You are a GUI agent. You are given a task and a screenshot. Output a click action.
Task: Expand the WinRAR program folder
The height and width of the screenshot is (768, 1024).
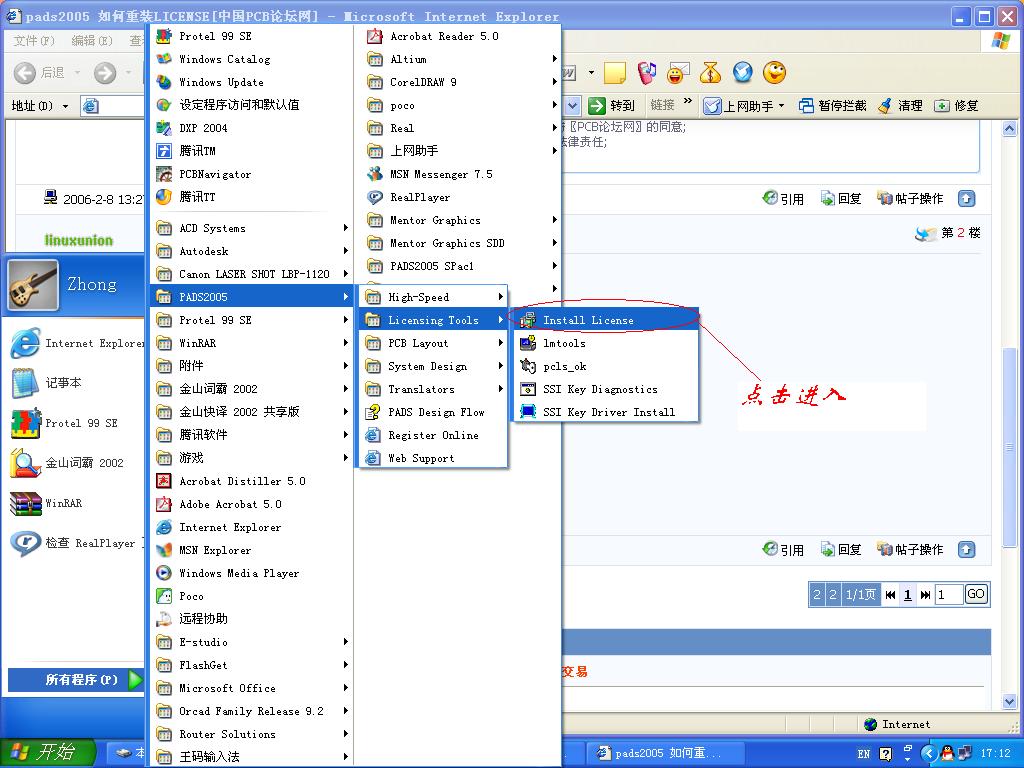click(251, 343)
